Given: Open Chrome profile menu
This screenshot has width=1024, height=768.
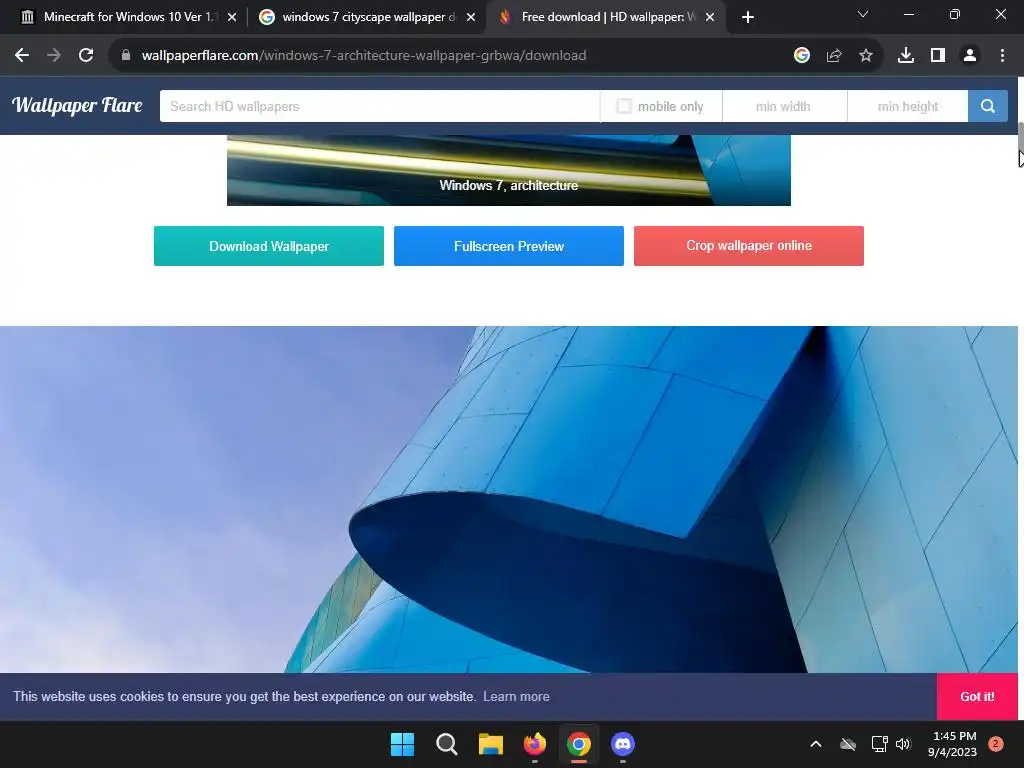Looking at the screenshot, I should [970, 56].
